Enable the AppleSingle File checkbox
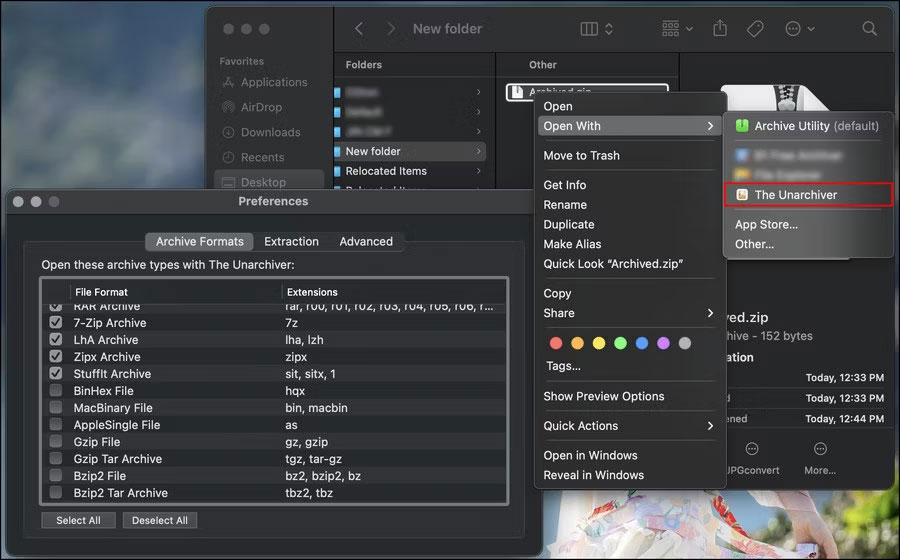 (x=56, y=425)
